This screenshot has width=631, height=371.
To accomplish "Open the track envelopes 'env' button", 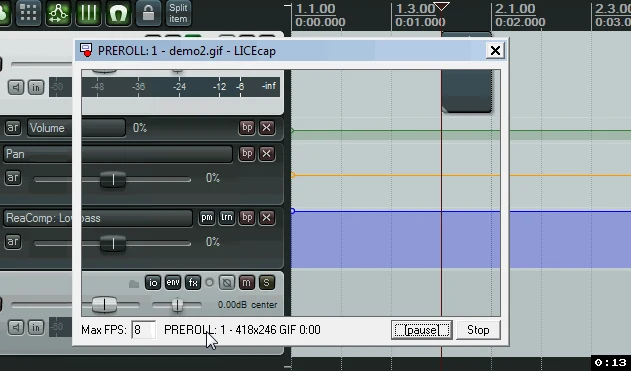I will click(173, 282).
